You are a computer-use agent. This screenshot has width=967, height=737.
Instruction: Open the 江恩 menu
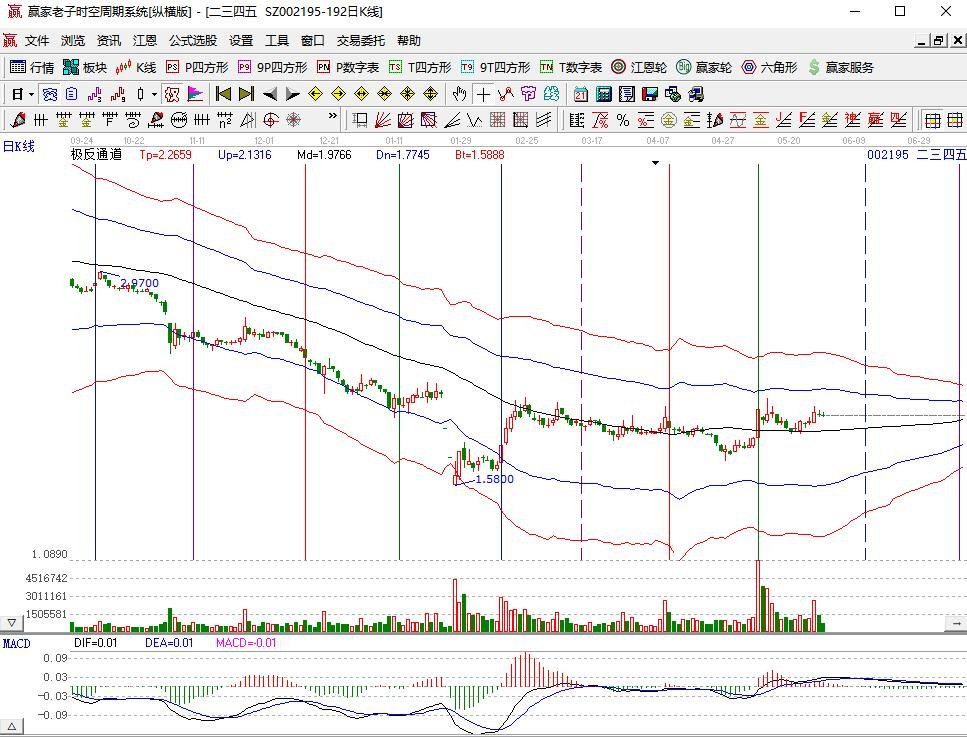(145, 41)
